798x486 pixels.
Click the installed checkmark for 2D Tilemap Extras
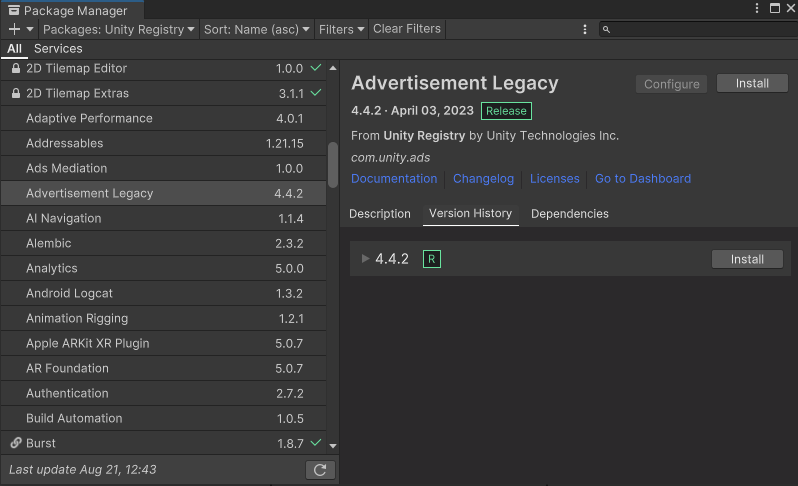click(316, 92)
